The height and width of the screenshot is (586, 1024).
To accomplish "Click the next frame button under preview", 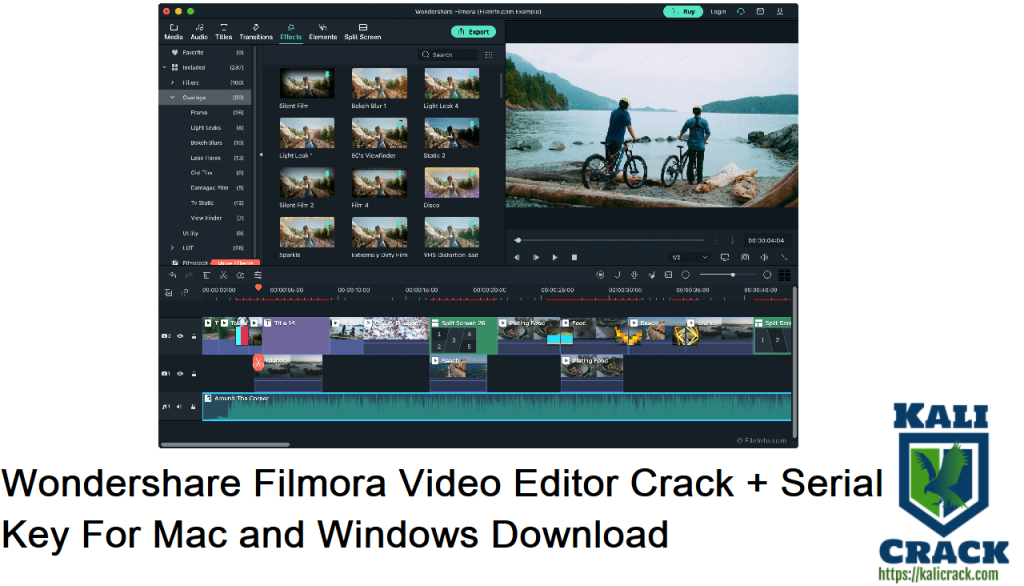I will [x=536, y=257].
